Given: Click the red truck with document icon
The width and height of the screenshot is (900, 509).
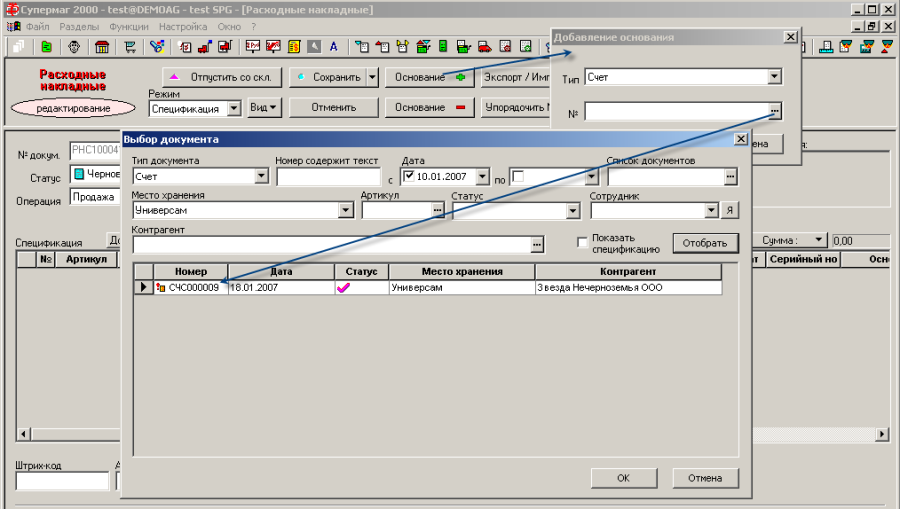Looking at the screenshot, I should pos(224,46).
